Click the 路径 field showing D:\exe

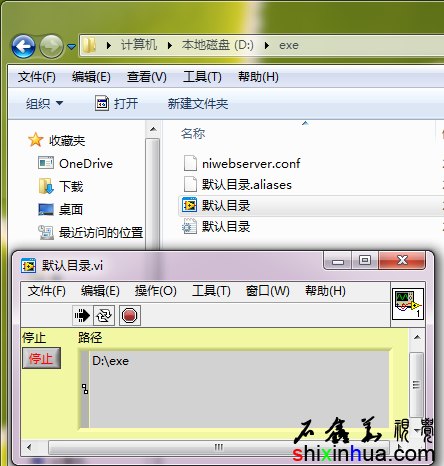(x=235, y=389)
